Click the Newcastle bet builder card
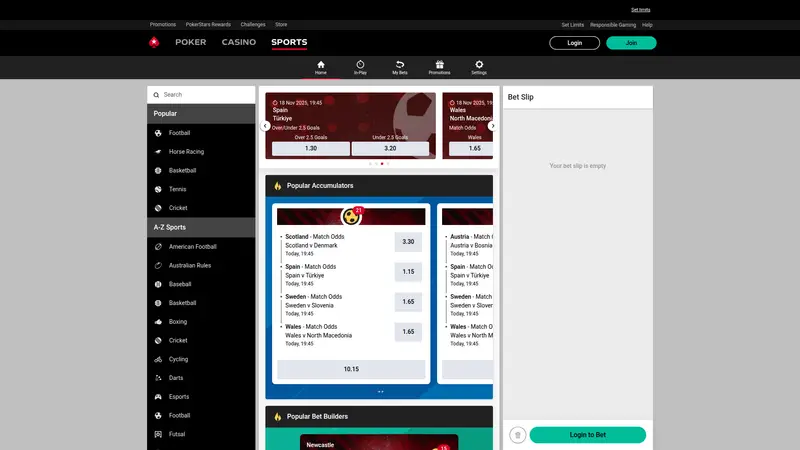 (379, 442)
